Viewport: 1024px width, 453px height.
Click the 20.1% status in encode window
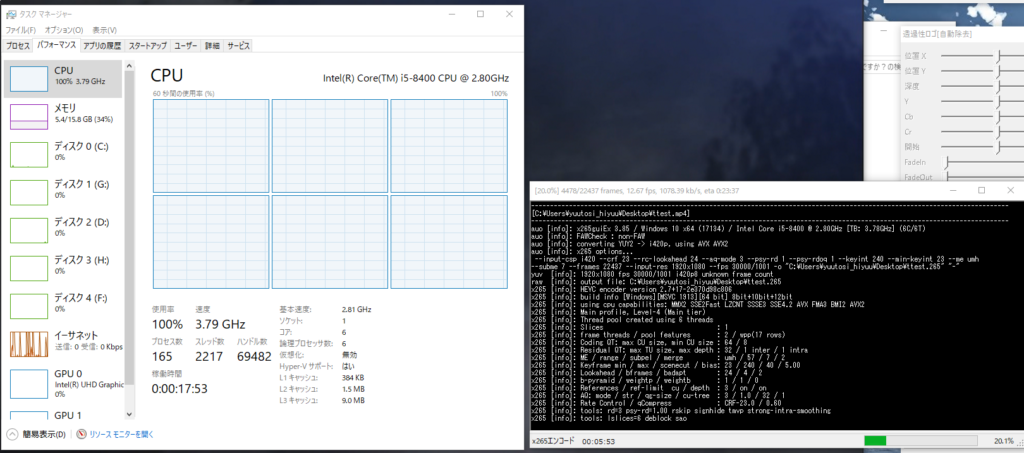(1004, 441)
